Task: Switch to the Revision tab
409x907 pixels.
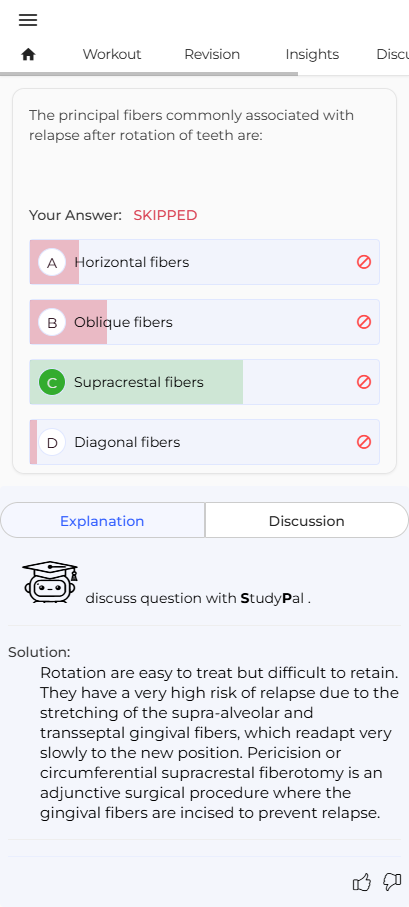Action: 212,54
